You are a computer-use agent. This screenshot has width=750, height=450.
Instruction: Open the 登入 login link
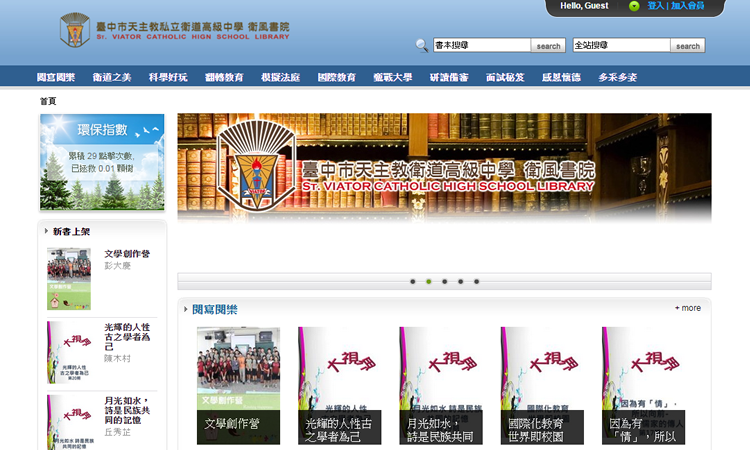tap(655, 6)
